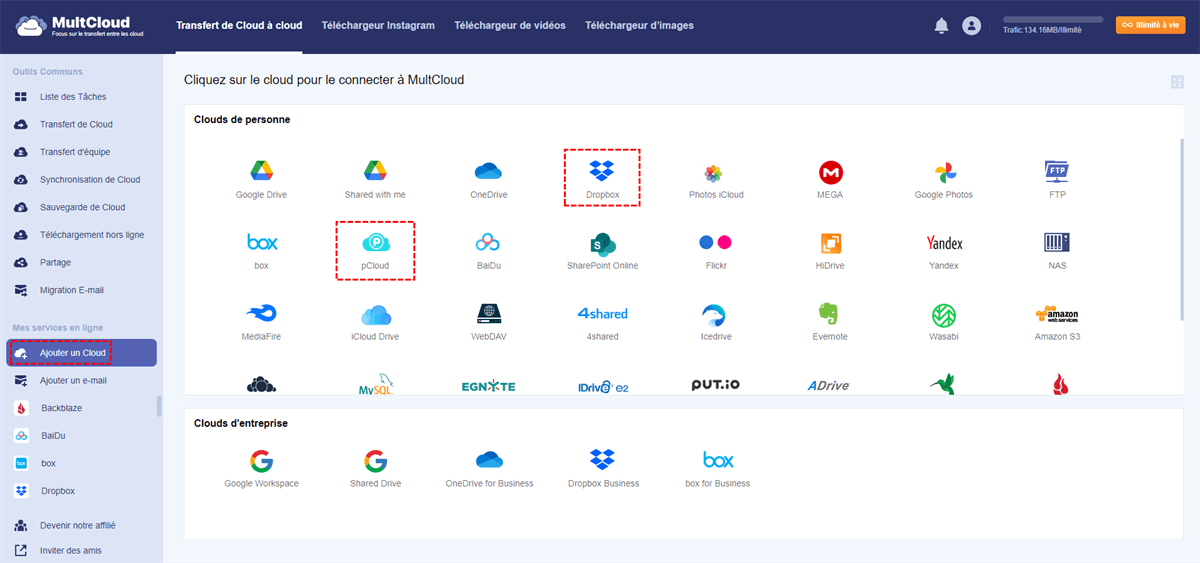Add iCloud Drive
Screen dimensions: 1200x563
375,322
